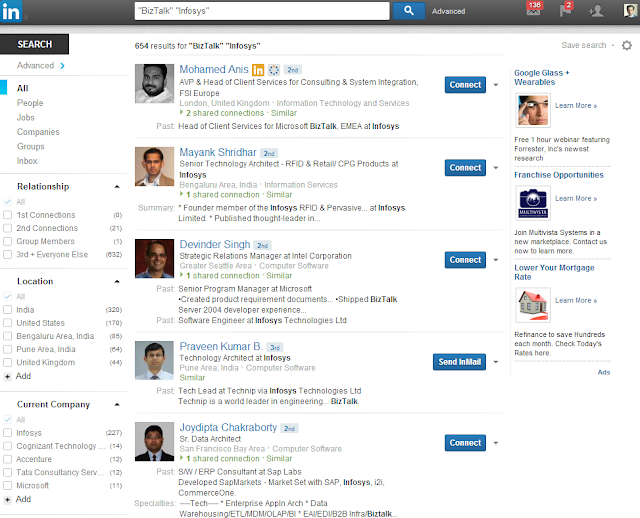Click Similar link under Praveen Kumar B.

[192, 378]
